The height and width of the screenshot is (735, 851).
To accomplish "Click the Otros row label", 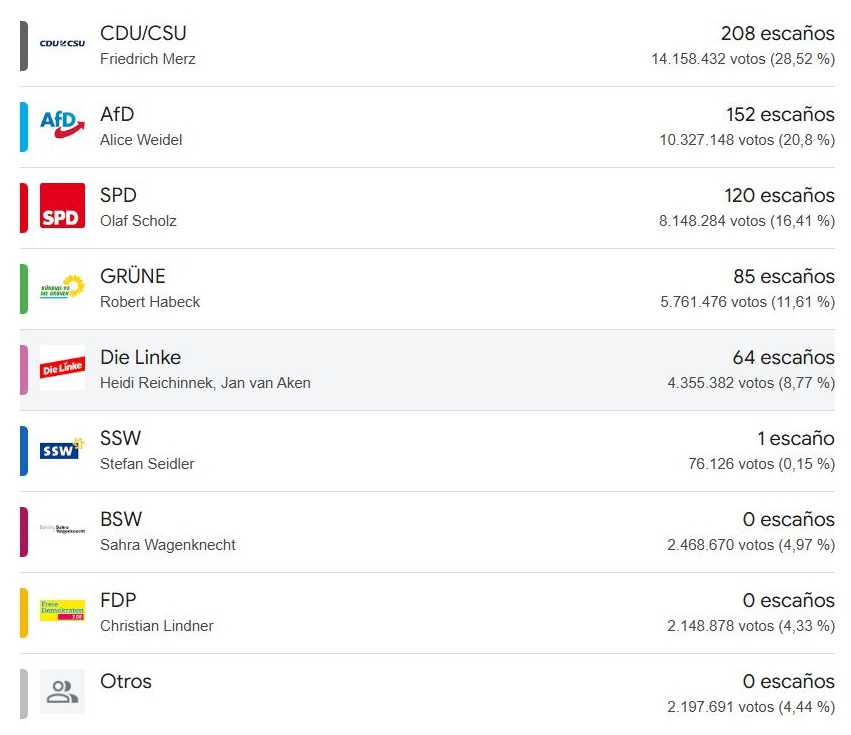I will point(126,681).
